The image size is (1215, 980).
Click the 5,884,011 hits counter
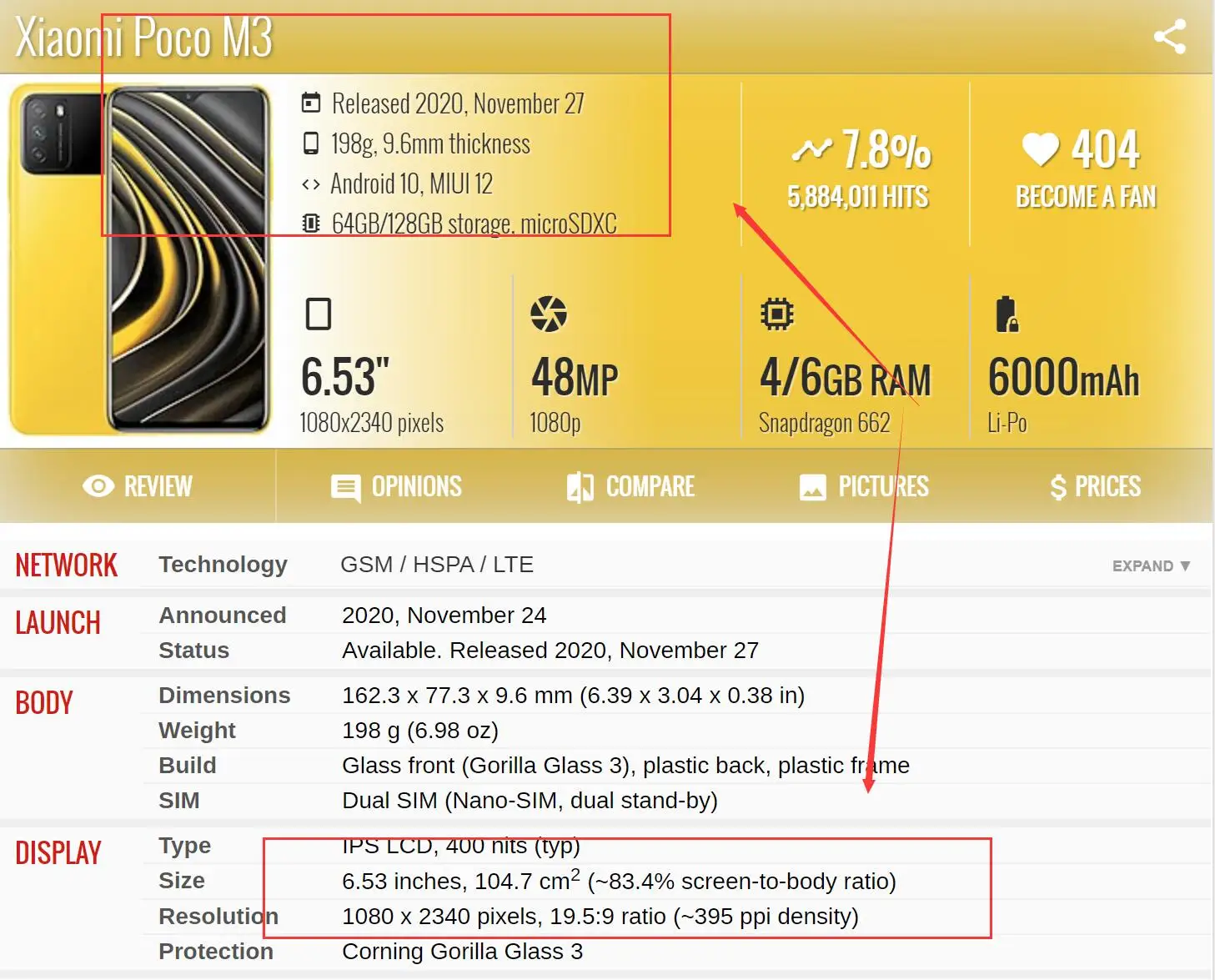tap(858, 197)
